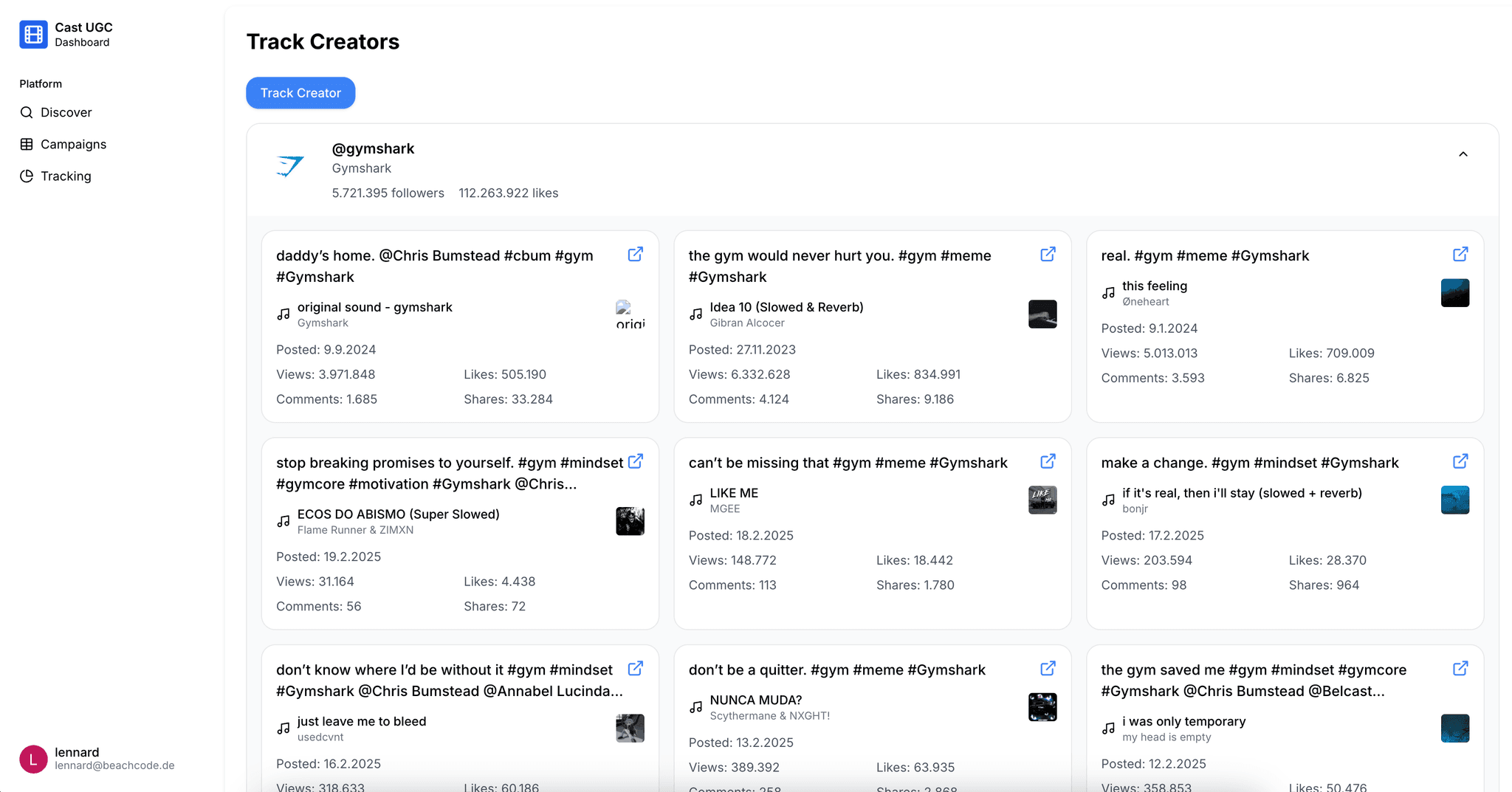
Task: Click the Campaigns grid icon in sidebar
Action: tap(27, 144)
